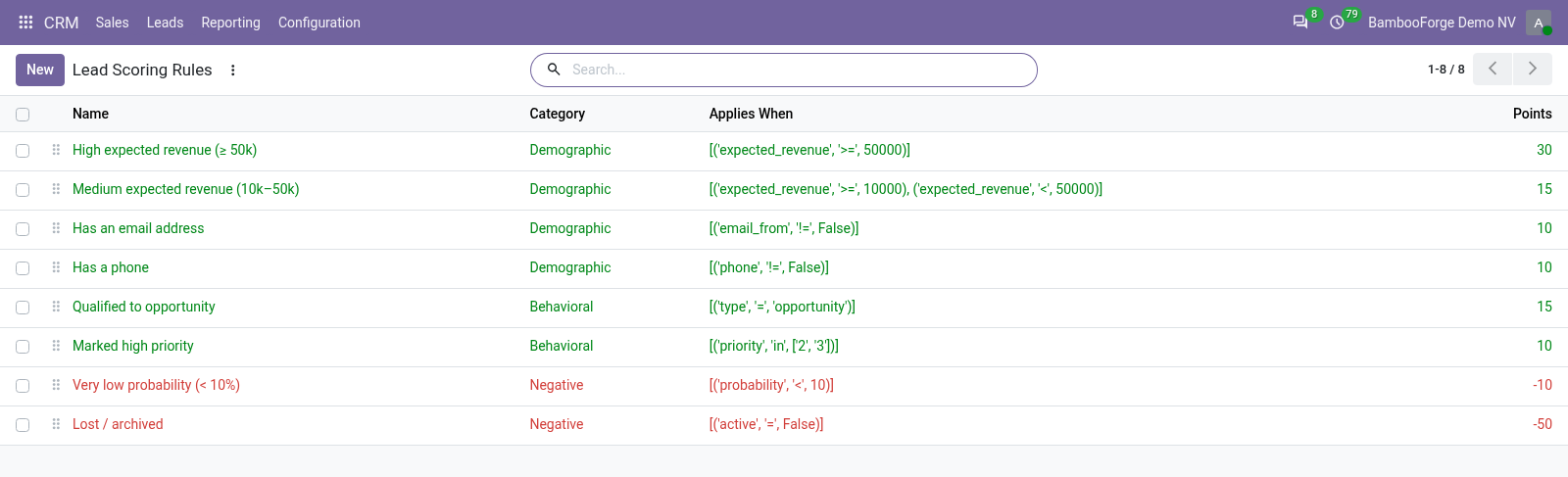Open the Reporting menu
The image size is (1568, 477).
[x=230, y=23]
